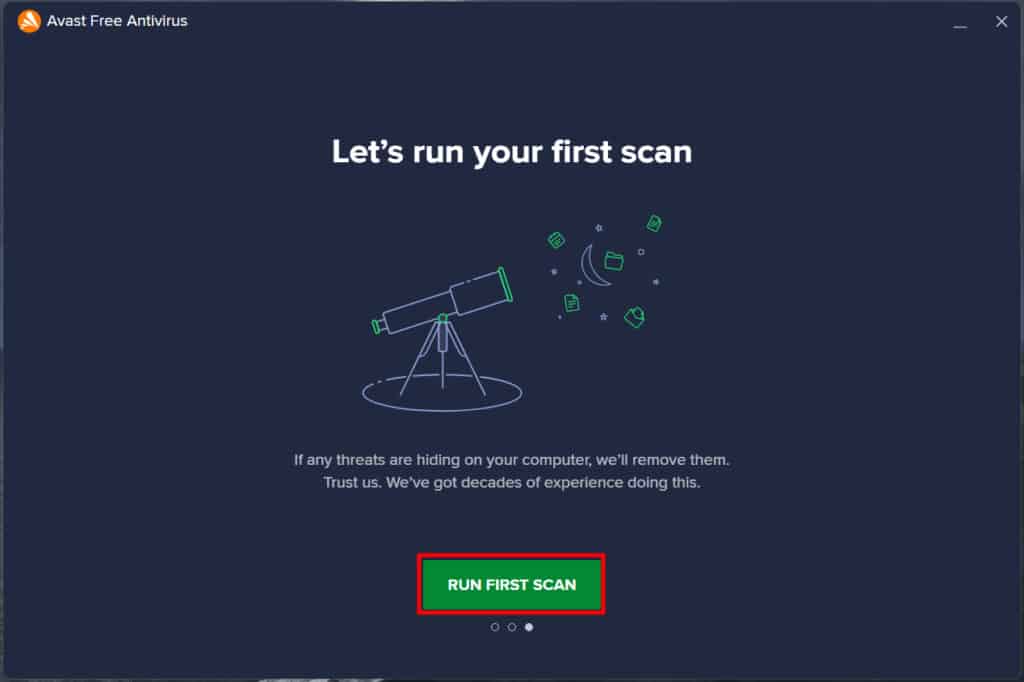The height and width of the screenshot is (682, 1024).
Task: Click the green tilted icon left of the moon
Action: (x=556, y=240)
